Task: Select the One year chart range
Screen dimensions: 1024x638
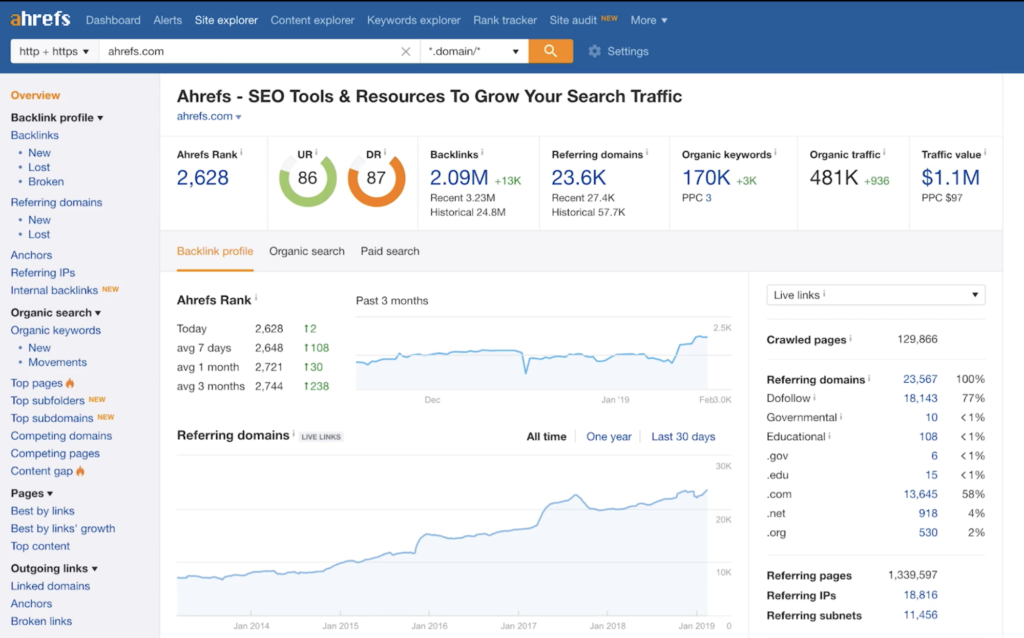Action: pyautogui.click(x=609, y=437)
